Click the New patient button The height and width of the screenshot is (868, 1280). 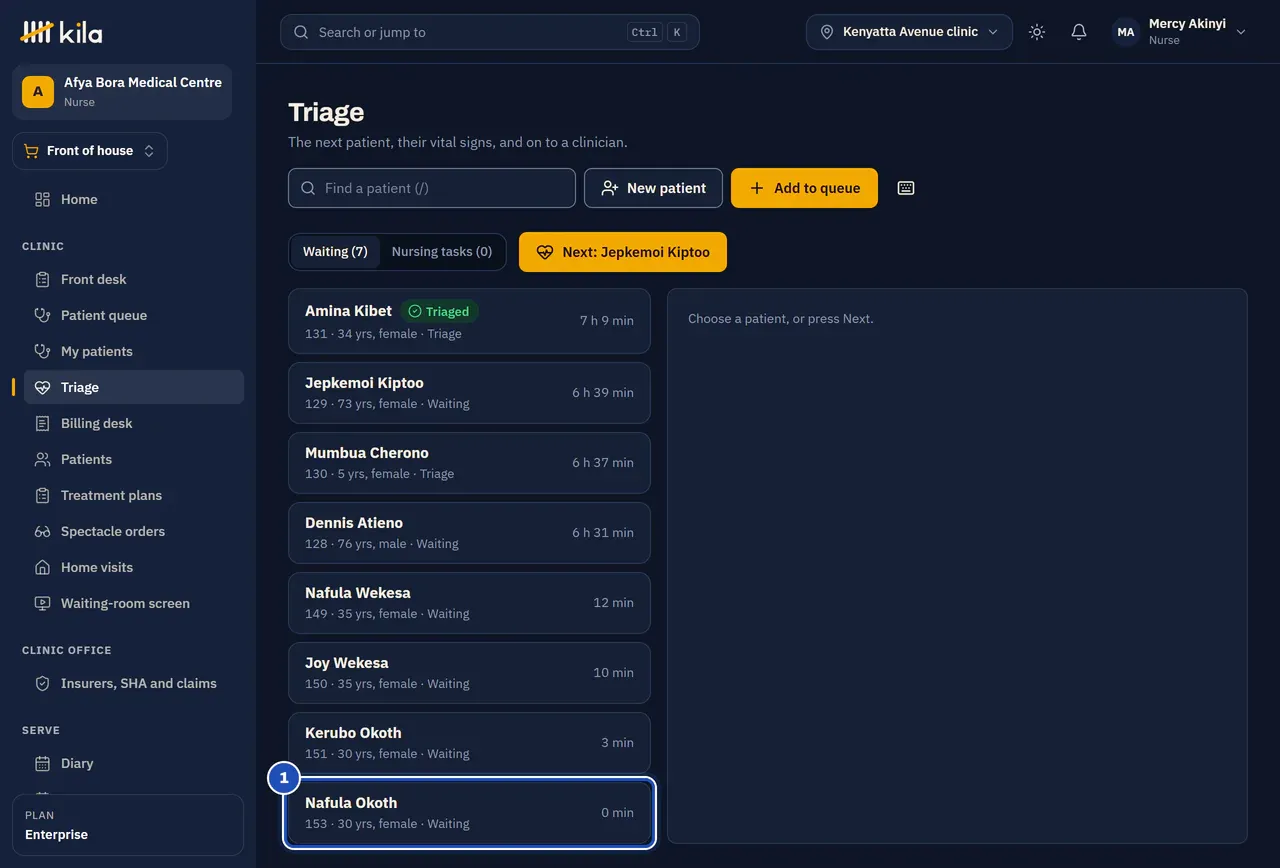coord(653,188)
